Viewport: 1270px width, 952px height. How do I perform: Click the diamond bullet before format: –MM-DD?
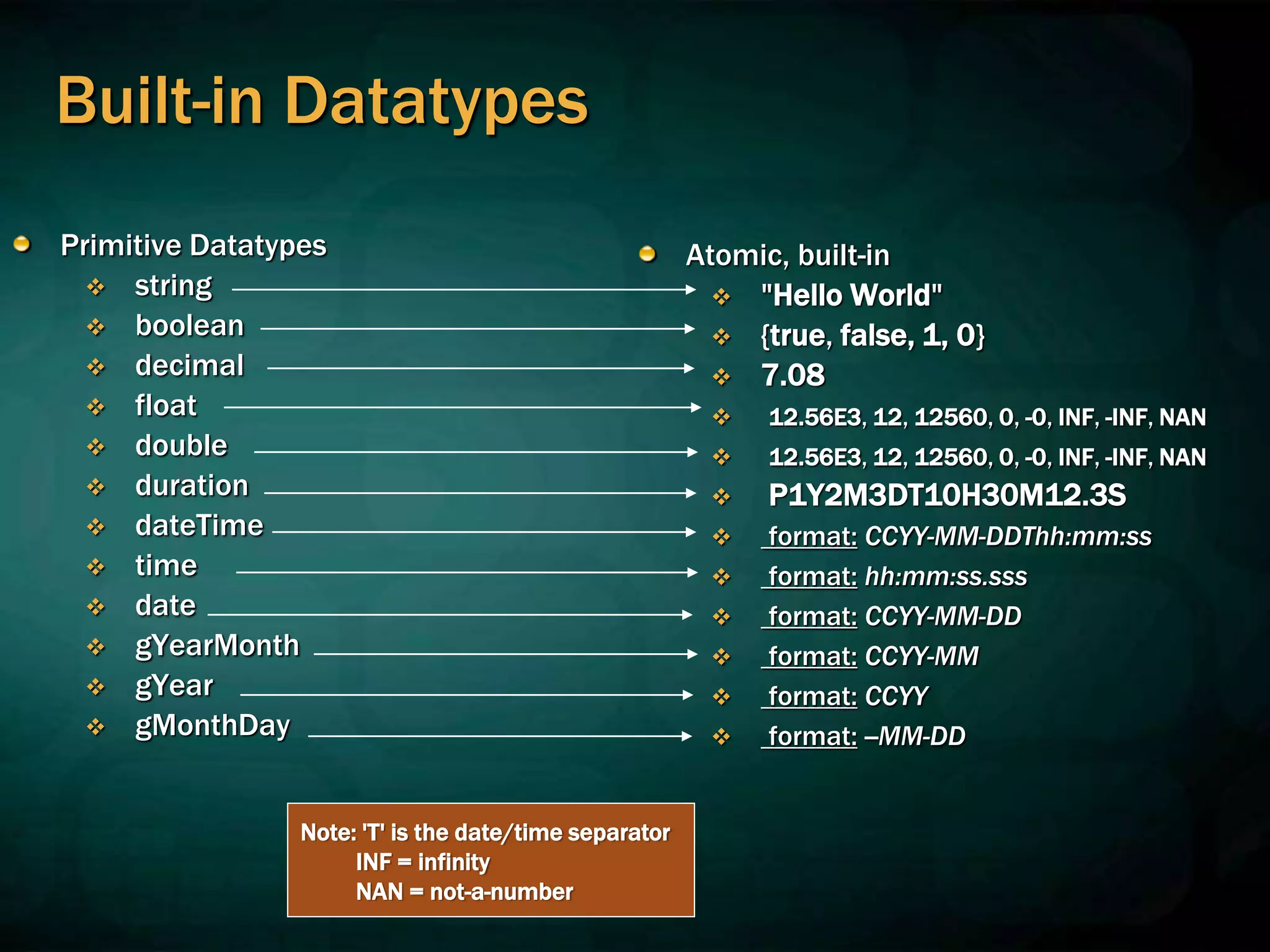coord(722,737)
